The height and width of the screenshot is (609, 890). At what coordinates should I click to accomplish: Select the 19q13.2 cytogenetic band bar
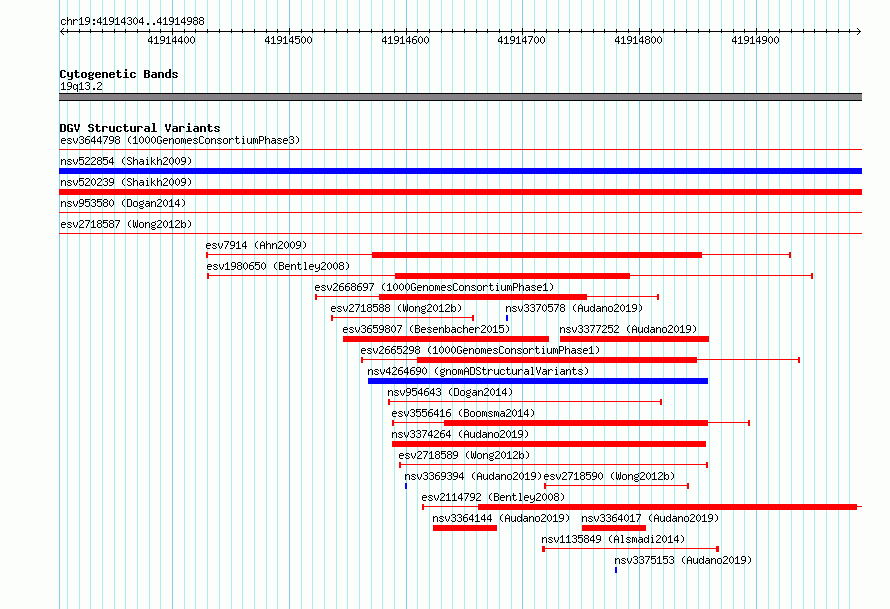460,97
